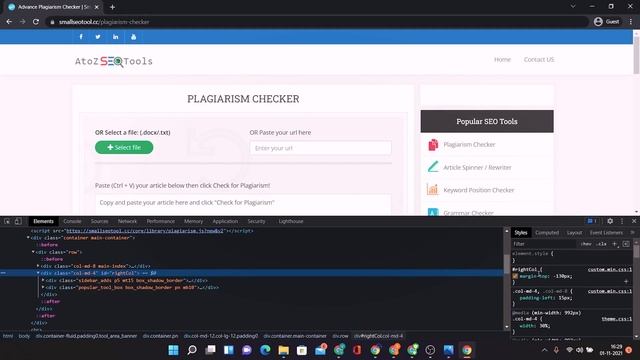Open the Twitter social icon in top bar
The height and width of the screenshot is (360, 640).
coord(98,37)
